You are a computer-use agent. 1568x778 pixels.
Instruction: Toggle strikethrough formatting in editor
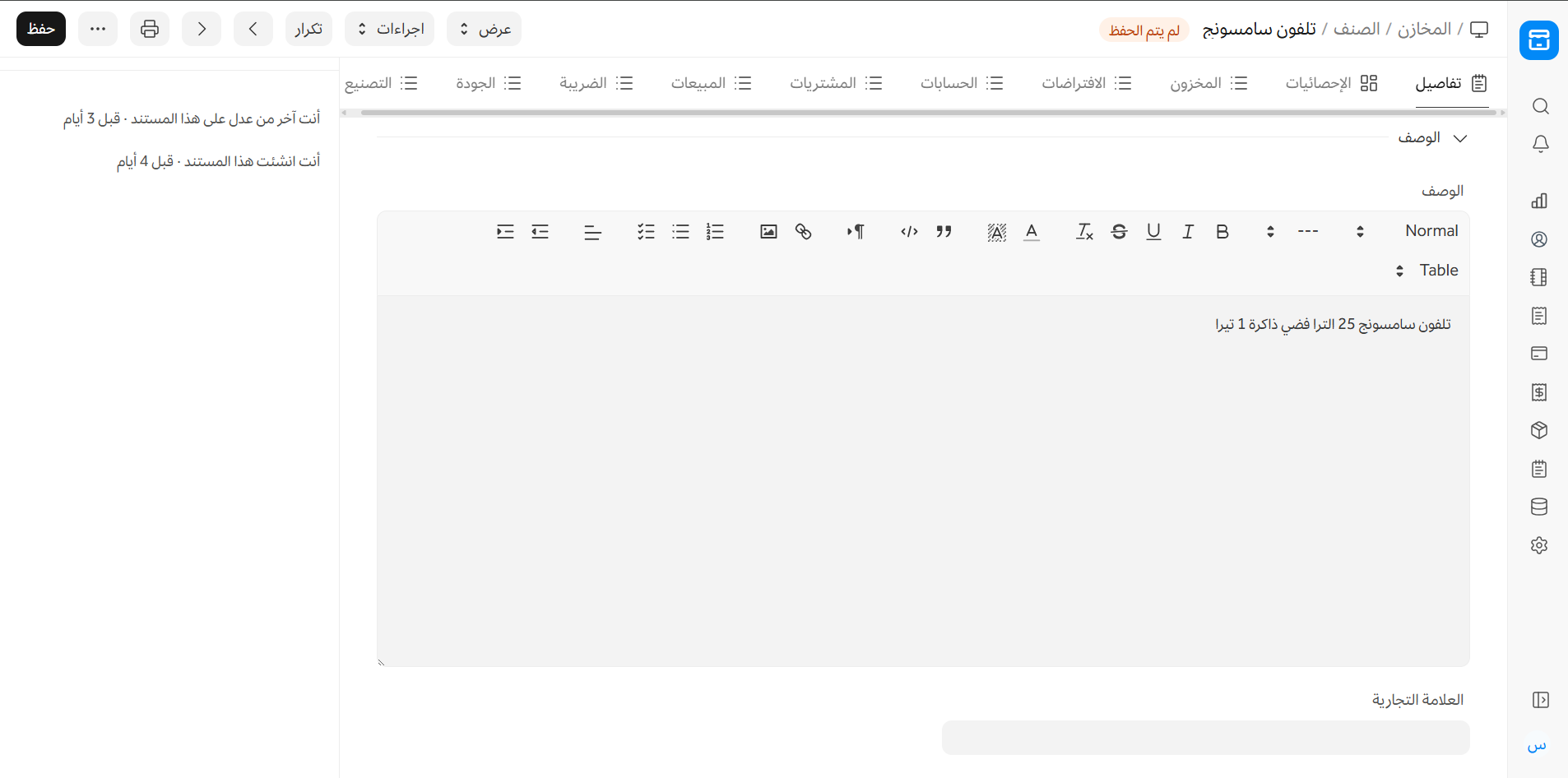(x=1119, y=232)
